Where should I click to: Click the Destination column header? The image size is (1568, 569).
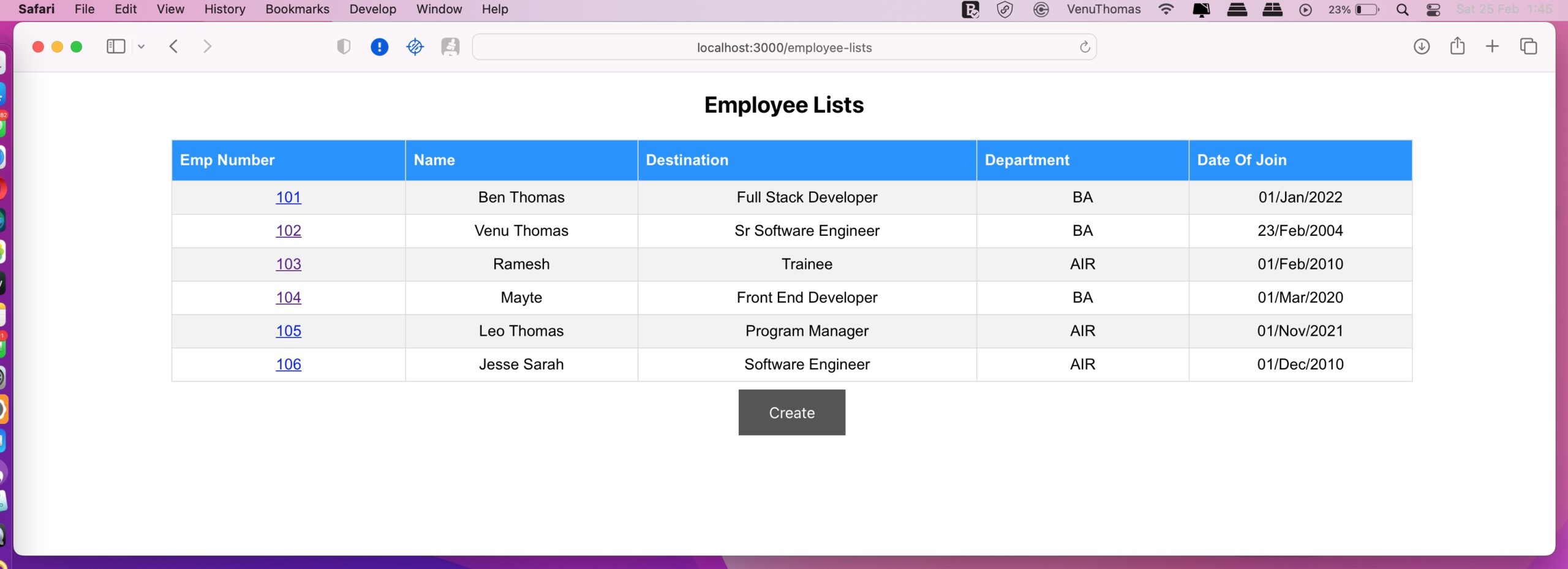pyautogui.click(x=807, y=160)
